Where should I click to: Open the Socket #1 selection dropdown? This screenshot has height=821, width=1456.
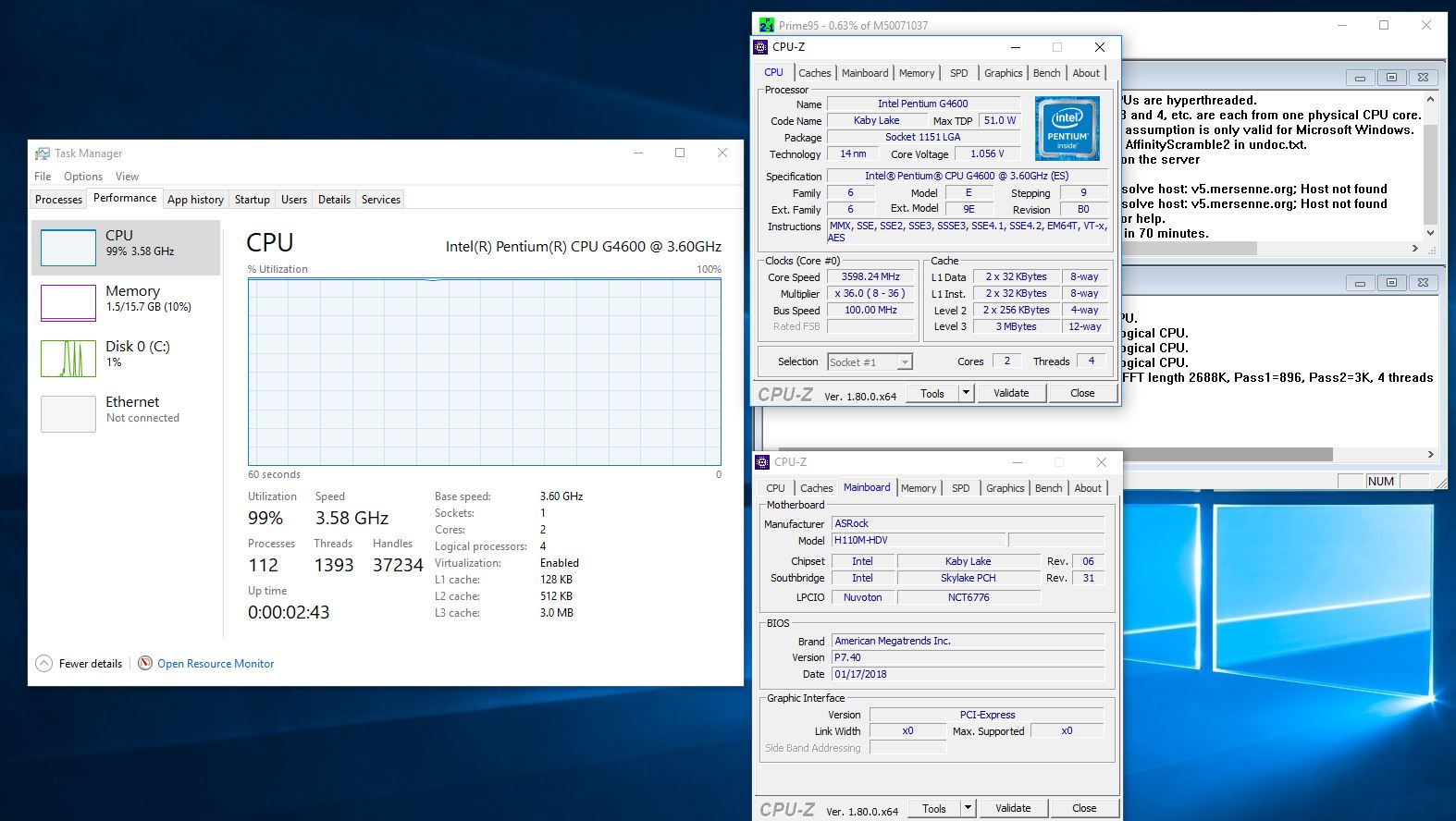(905, 362)
